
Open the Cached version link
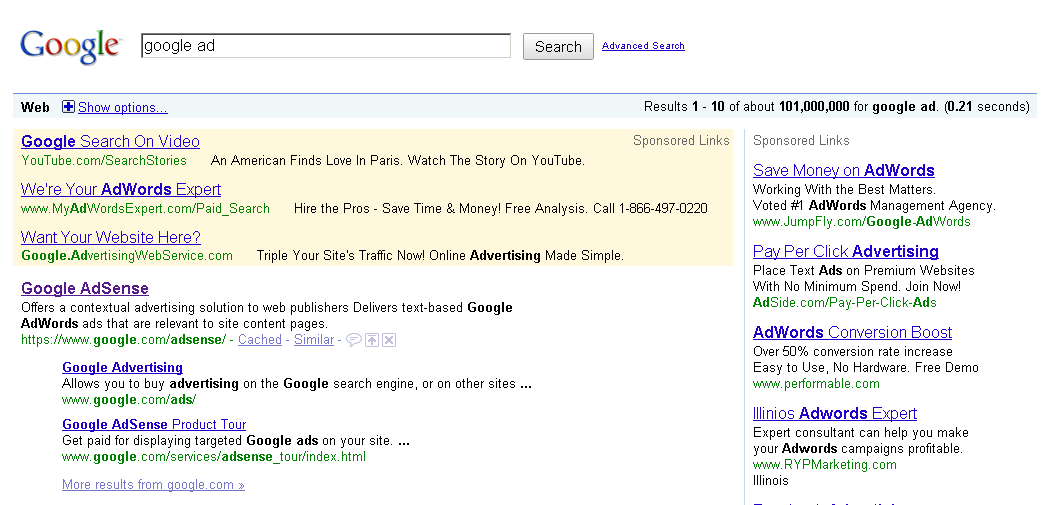(259, 340)
